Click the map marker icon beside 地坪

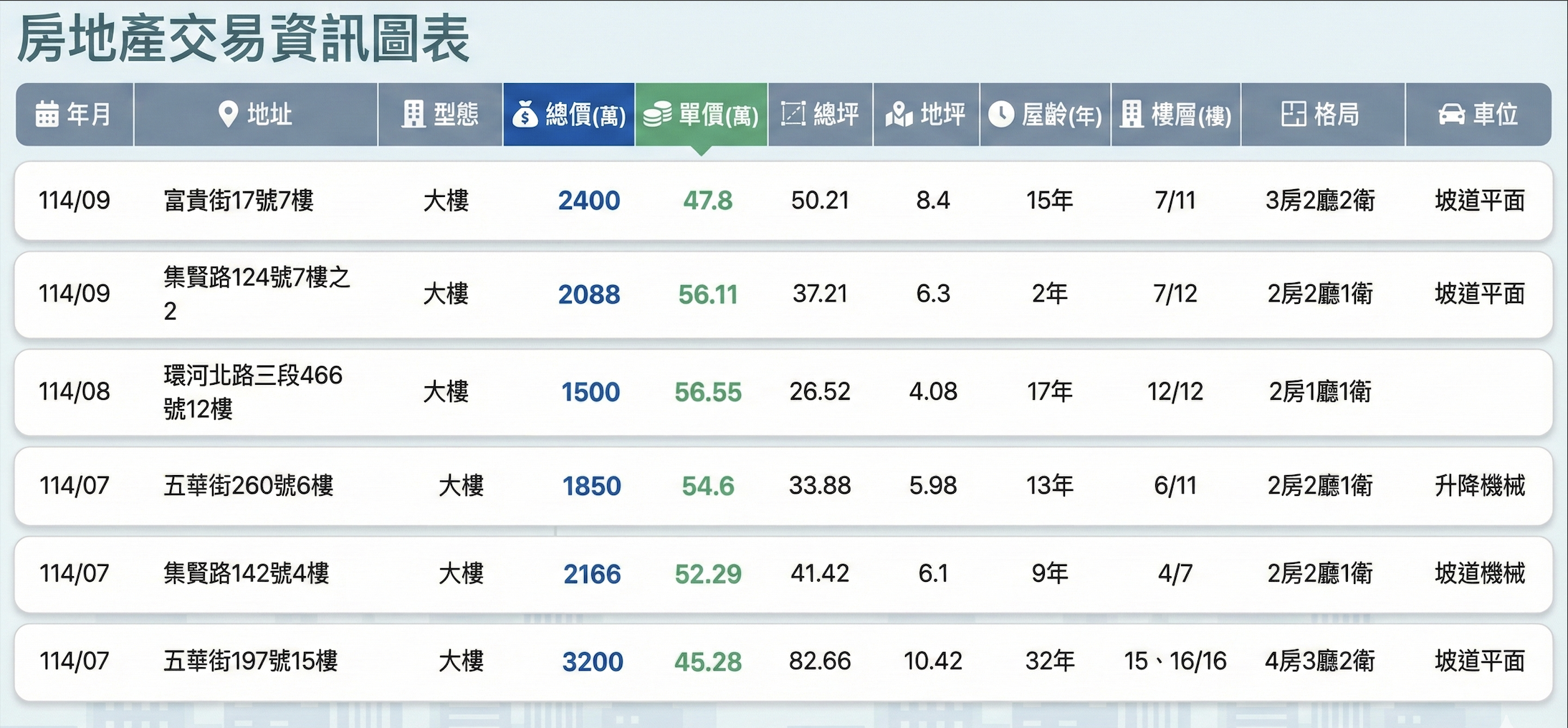pyautogui.click(x=899, y=114)
